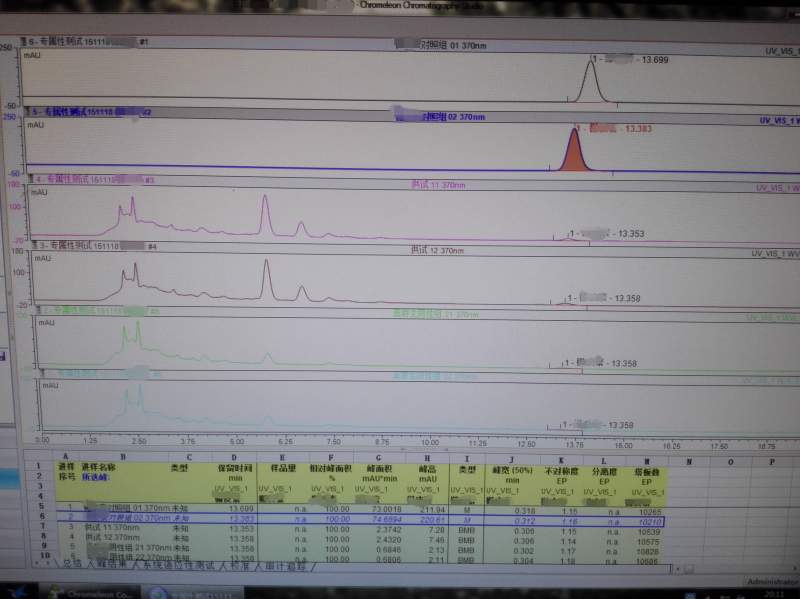Image resolution: width=800 pixels, height=599 pixels.
Task: Select the cell with value 10265
Action: click(646, 512)
